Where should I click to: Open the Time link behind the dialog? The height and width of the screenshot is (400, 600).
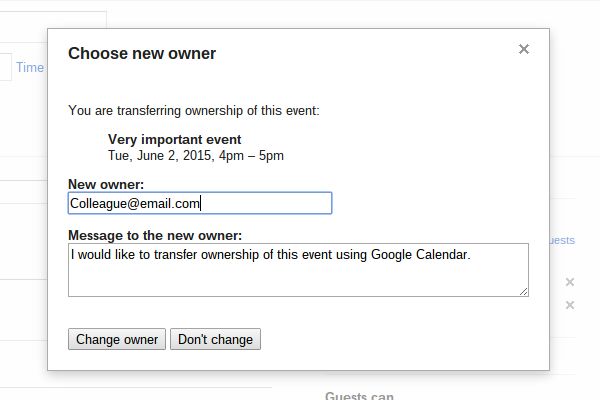click(x=30, y=68)
